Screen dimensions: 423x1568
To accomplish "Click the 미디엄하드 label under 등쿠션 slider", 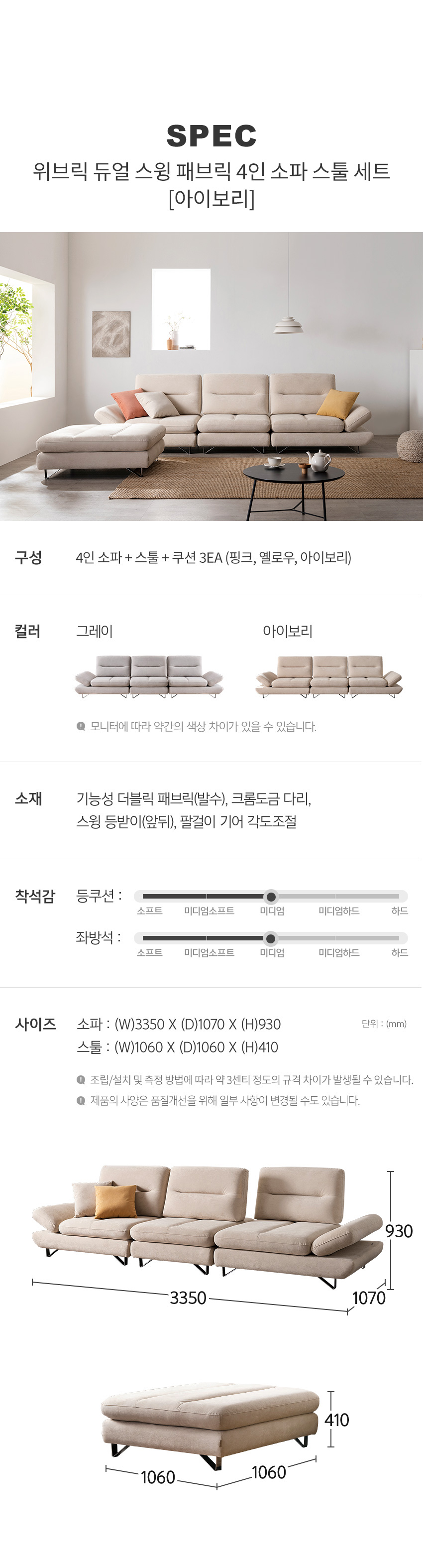I will tap(339, 911).
